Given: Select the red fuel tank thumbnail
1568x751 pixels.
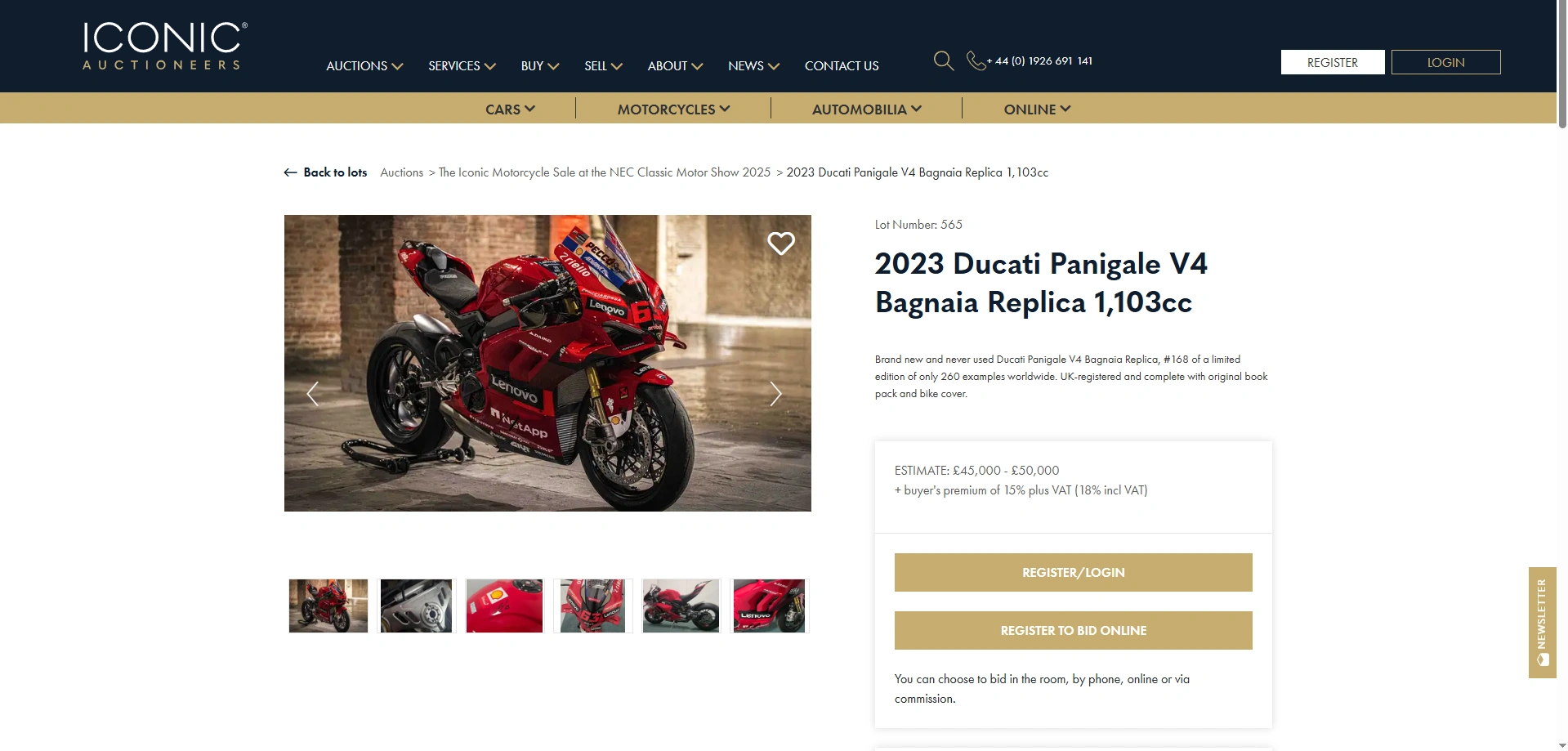Looking at the screenshot, I should [x=504, y=606].
